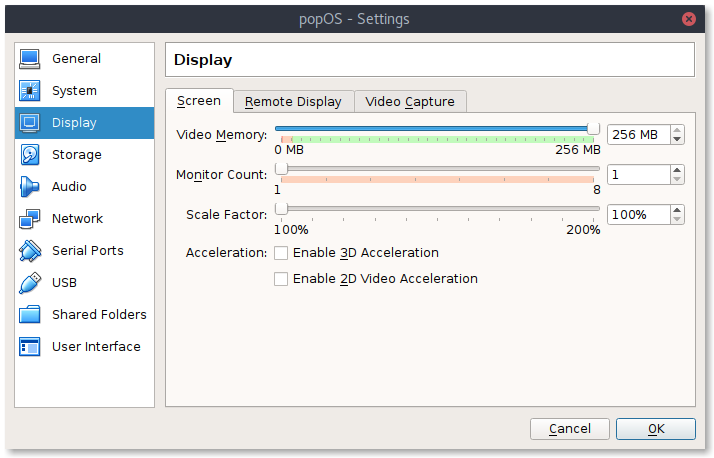Viewport: 714px width, 458px height.
Task: Open the USB plug icon
Action: tap(30, 283)
